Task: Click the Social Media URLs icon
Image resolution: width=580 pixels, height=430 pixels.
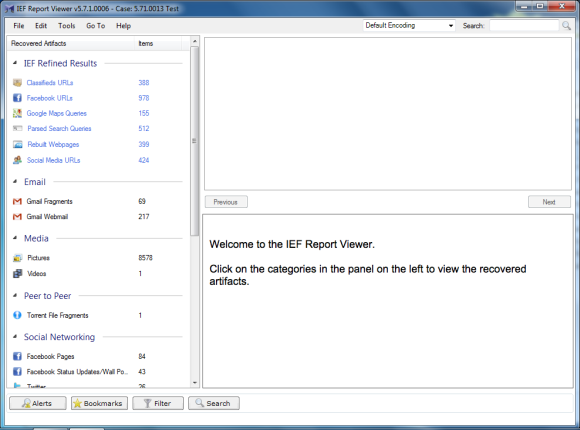Action: (x=17, y=160)
